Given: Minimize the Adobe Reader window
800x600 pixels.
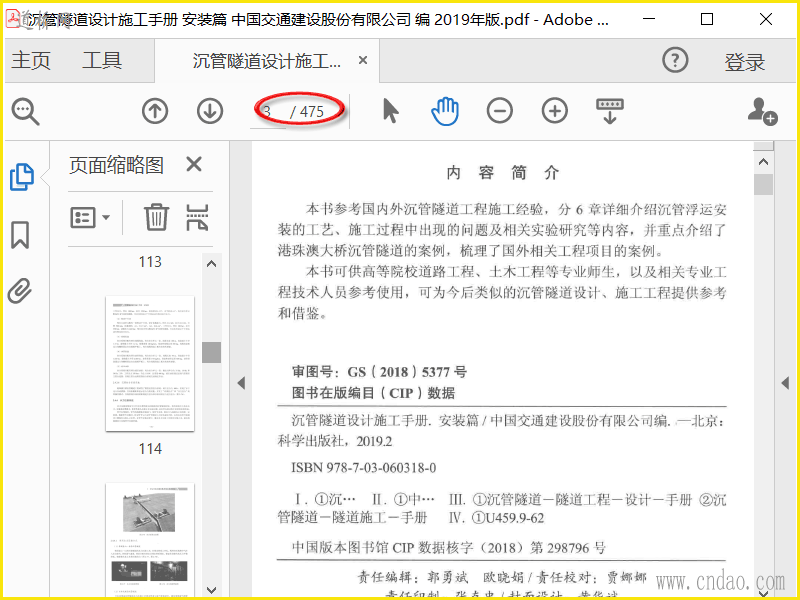Looking at the screenshot, I should pos(649,19).
